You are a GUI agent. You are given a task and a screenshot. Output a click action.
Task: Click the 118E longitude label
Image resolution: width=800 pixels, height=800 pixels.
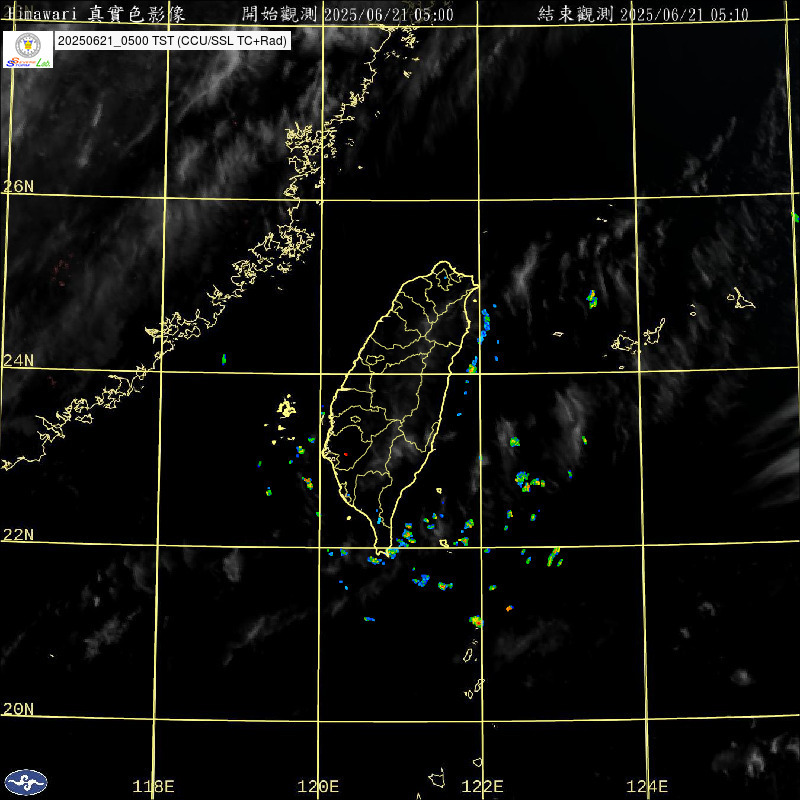[x=153, y=786]
